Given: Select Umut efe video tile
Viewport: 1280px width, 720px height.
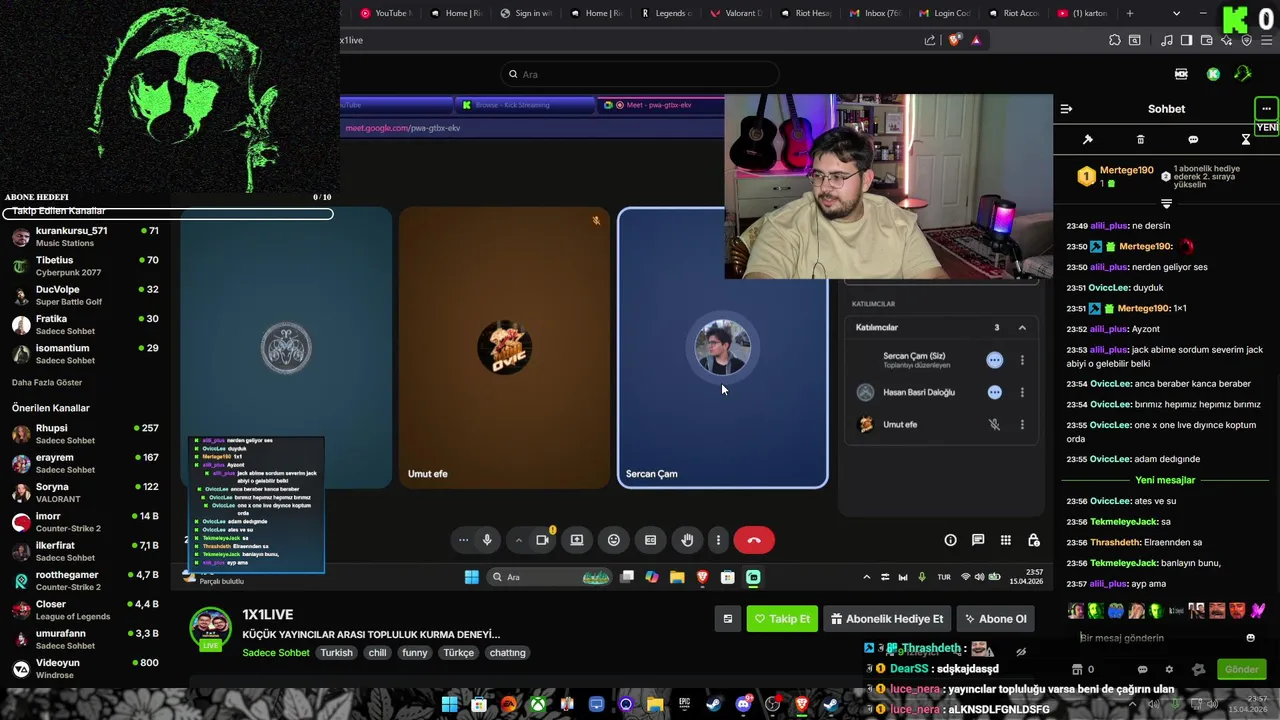Looking at the screenshot, I should (x=504, y=348).
